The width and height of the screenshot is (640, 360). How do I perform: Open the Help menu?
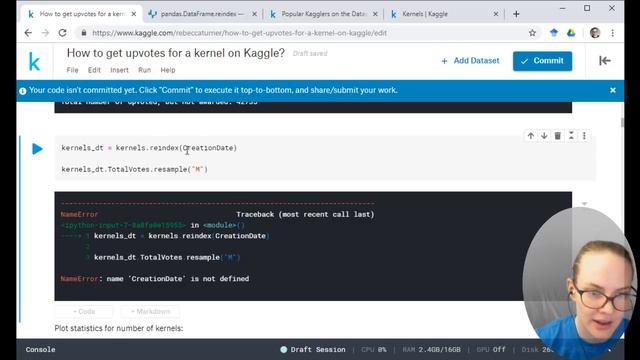tap(168, 70)
